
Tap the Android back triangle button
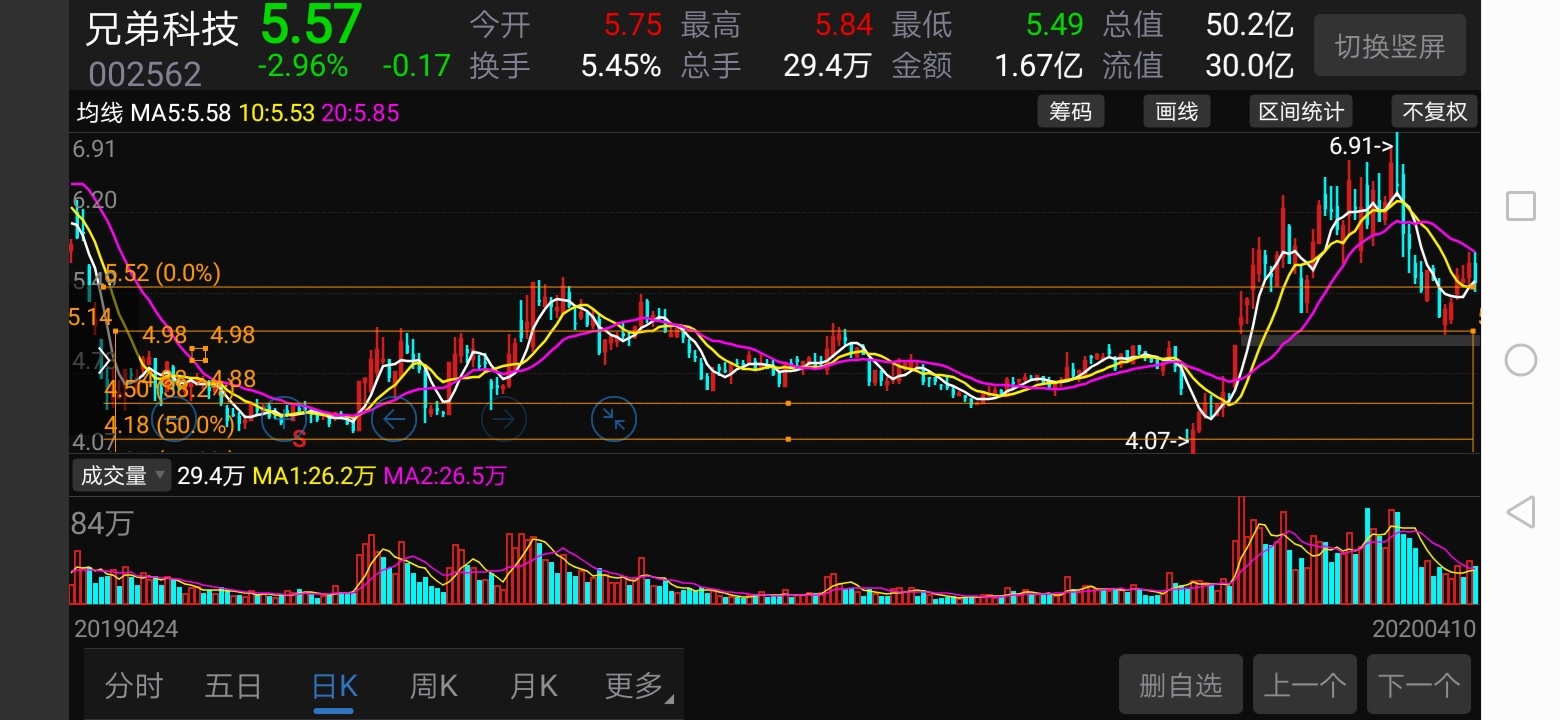pos(1521,513)
